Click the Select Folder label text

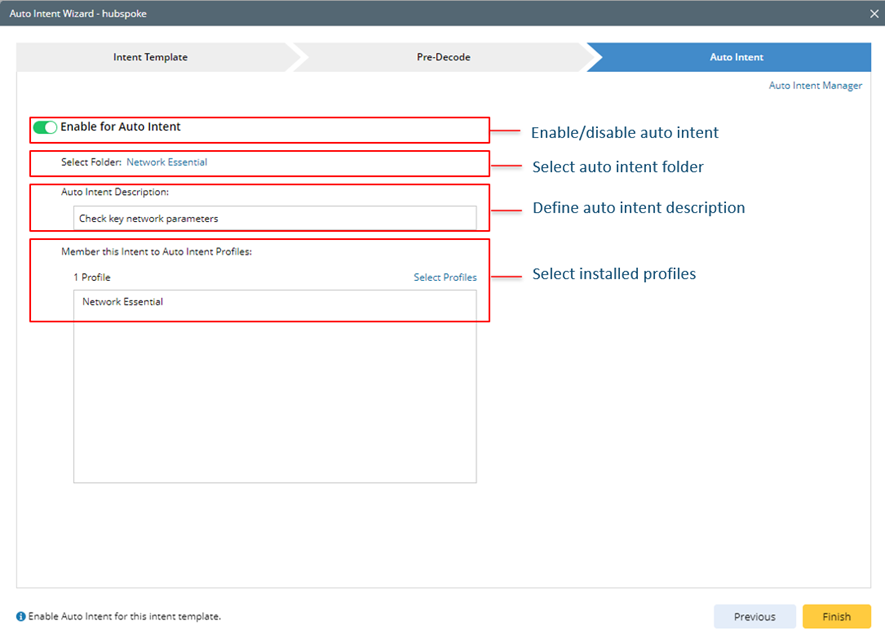[91, 162]
